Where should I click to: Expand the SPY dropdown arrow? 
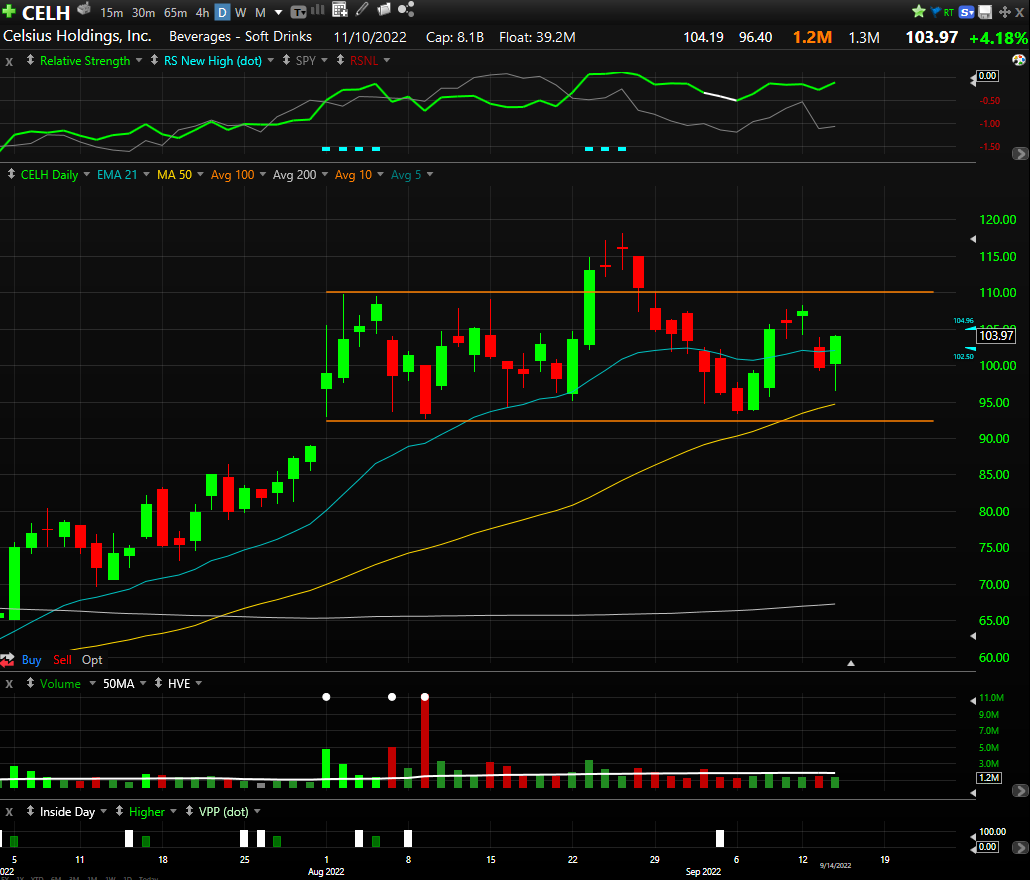tap(324, 60)
